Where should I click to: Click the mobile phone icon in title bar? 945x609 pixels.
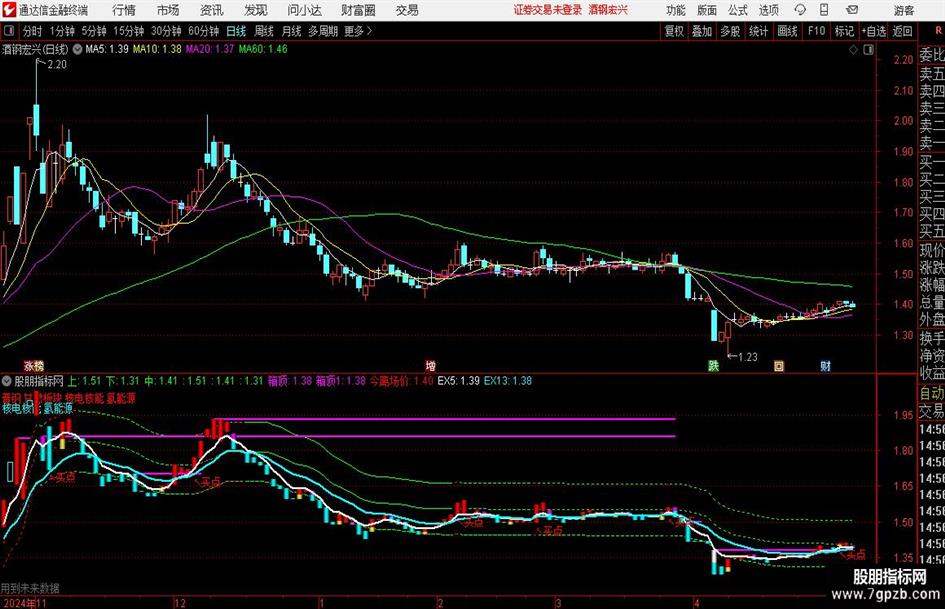point(824,10)
